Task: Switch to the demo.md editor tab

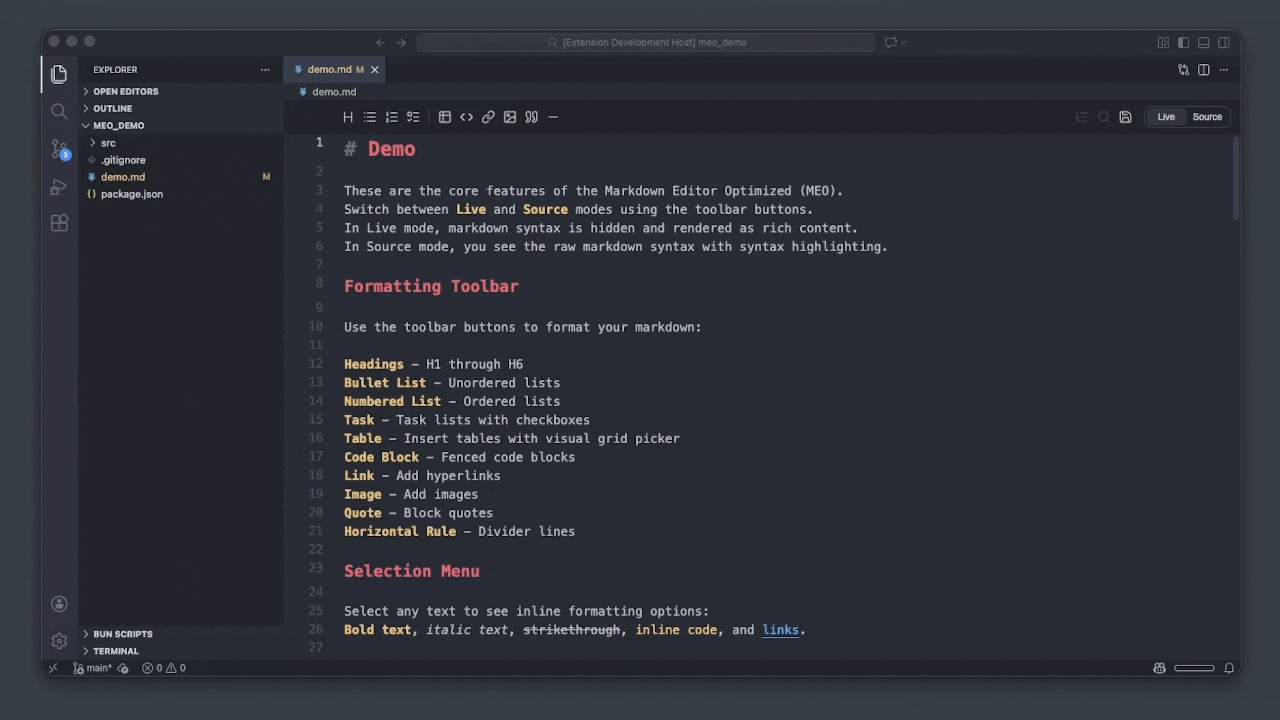Action: click(330, 69)
